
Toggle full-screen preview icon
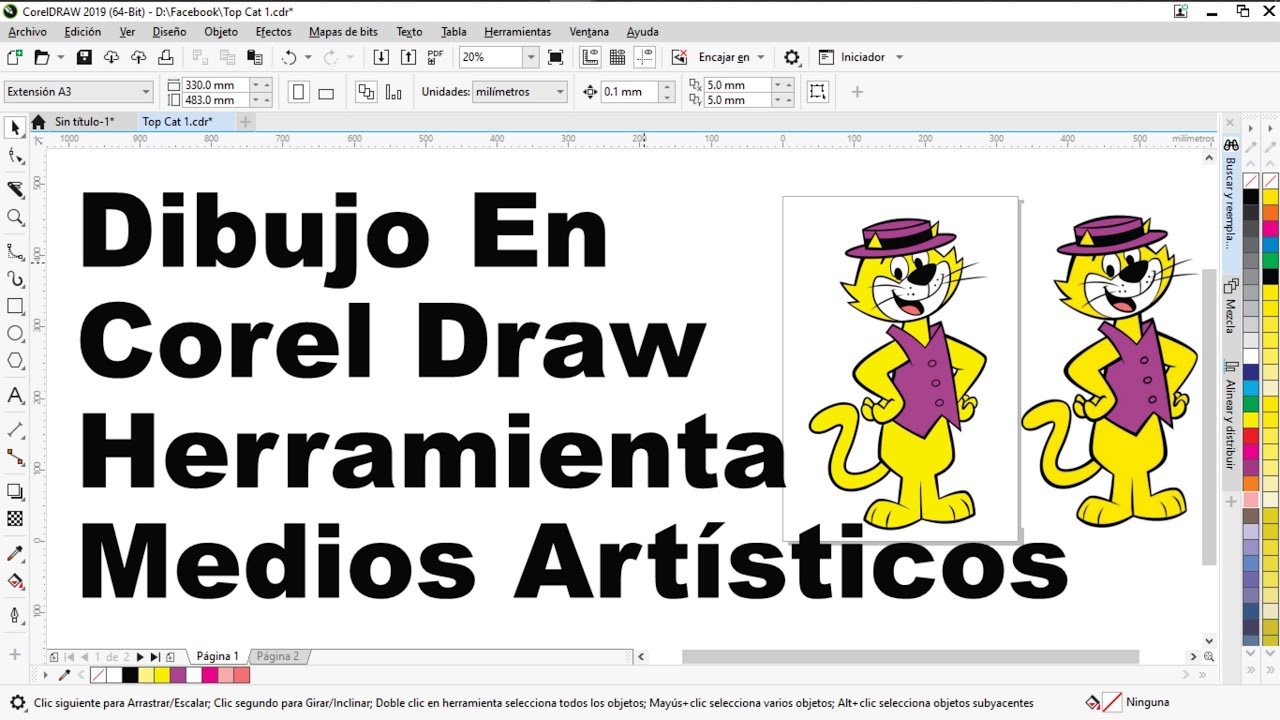click(x=556, y=57)
